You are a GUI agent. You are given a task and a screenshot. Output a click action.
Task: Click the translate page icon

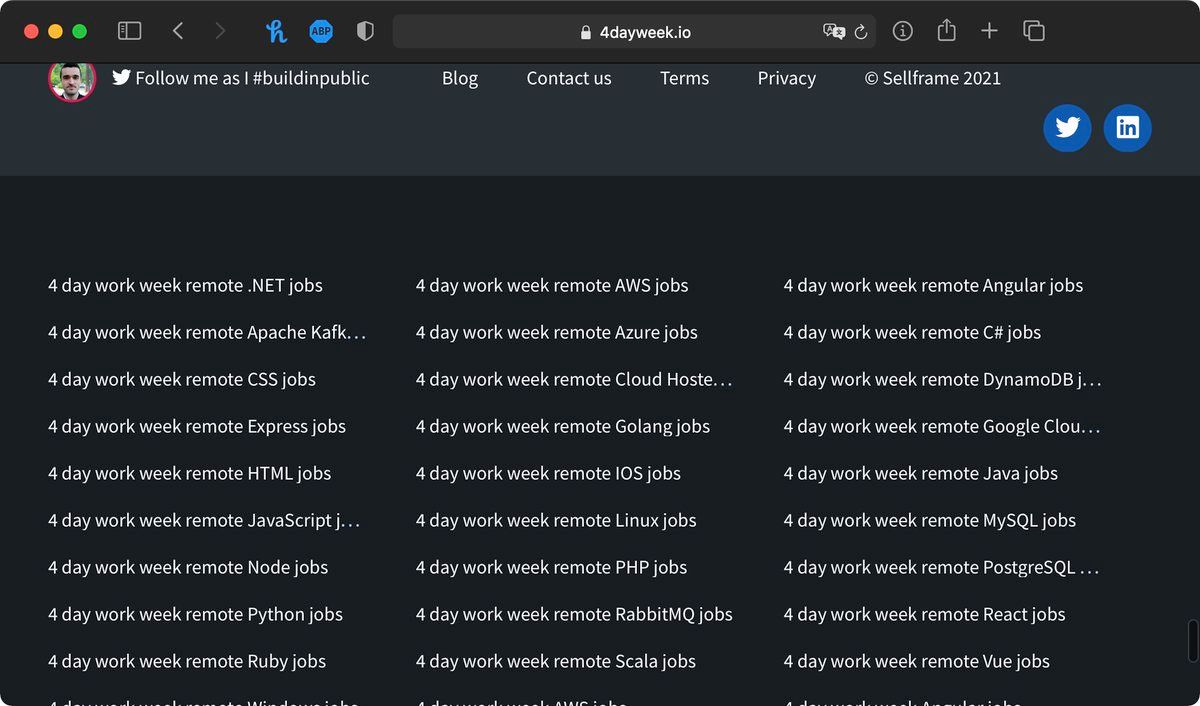tap(833, 32)
